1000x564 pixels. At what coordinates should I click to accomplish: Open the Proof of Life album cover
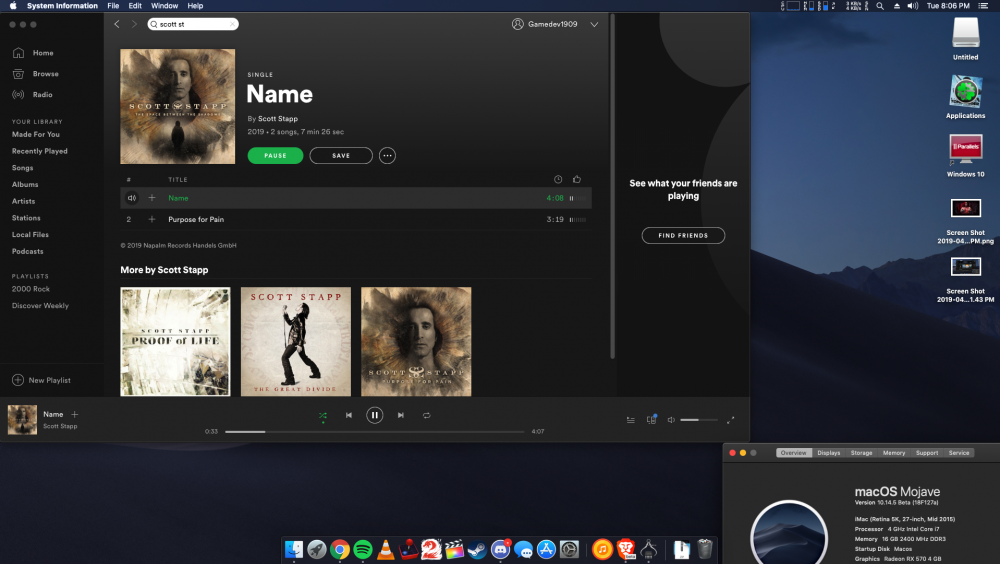[x=175, y=341]
